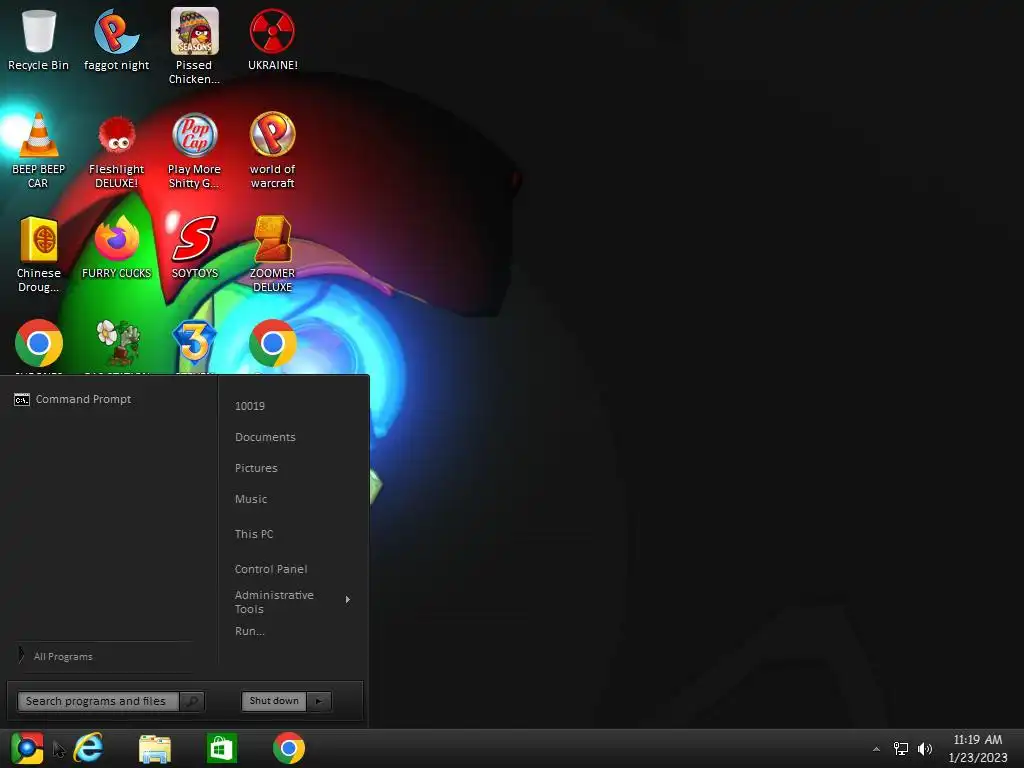Open the 10019 user folder entry

click(250, 406)
